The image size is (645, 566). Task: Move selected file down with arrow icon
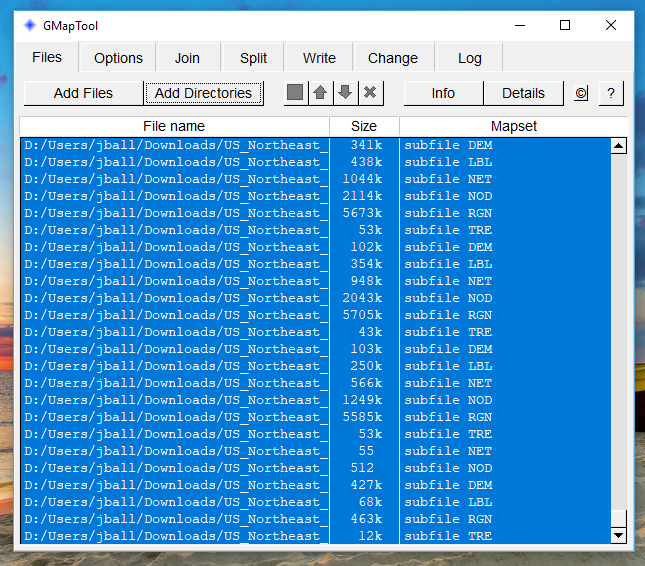(x=345, y=93)
